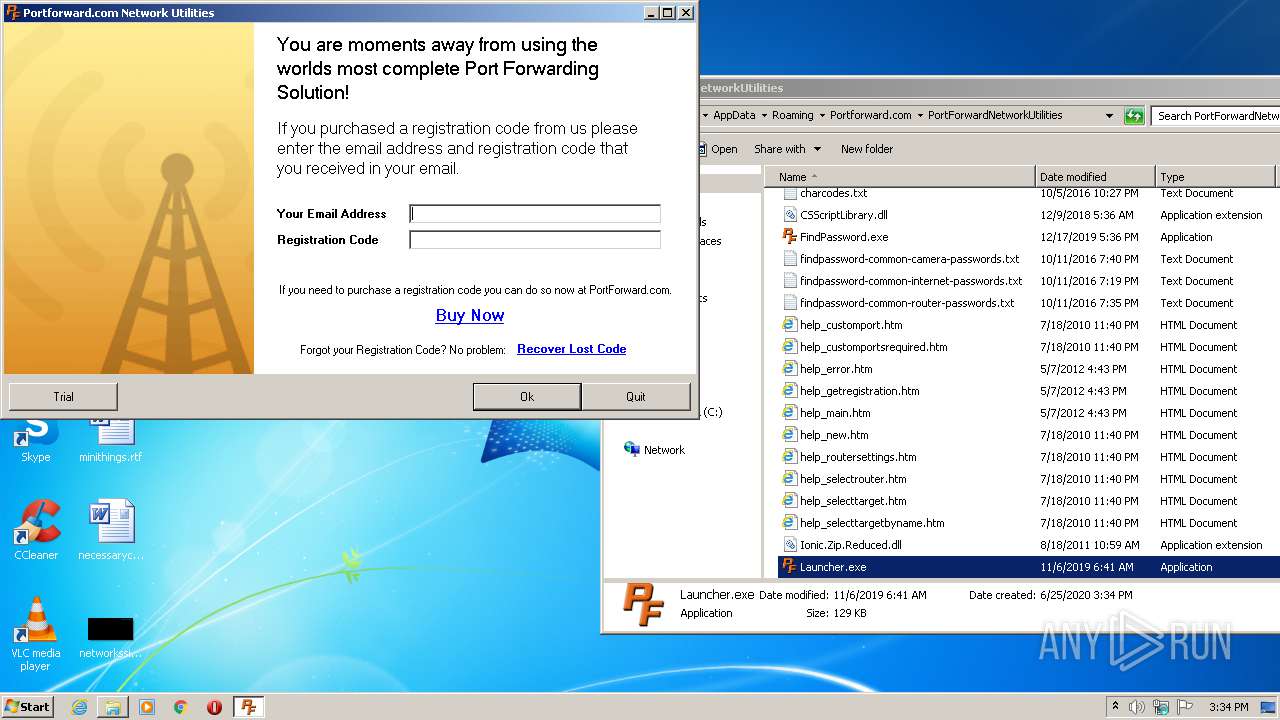Quit the Portforward registration dialog

coord(636,397)
